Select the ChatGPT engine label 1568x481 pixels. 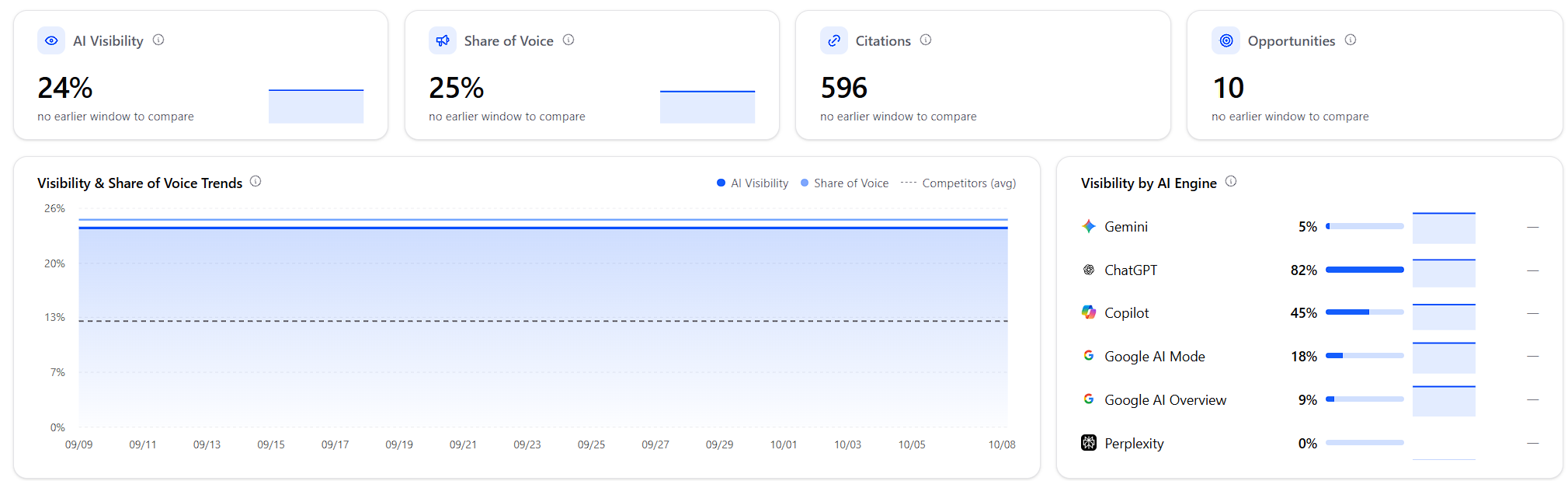[1131, 270]
